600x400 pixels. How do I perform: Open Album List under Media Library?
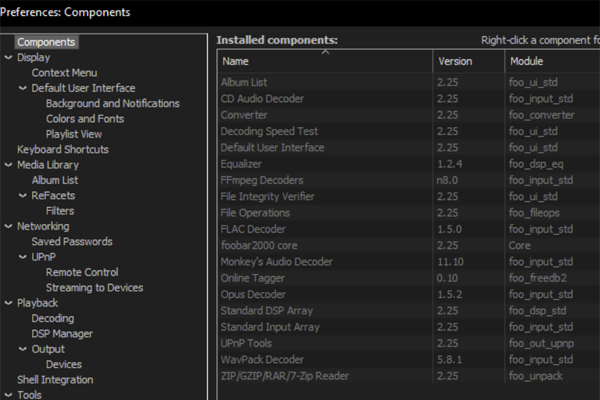click(x=55, y=180)
